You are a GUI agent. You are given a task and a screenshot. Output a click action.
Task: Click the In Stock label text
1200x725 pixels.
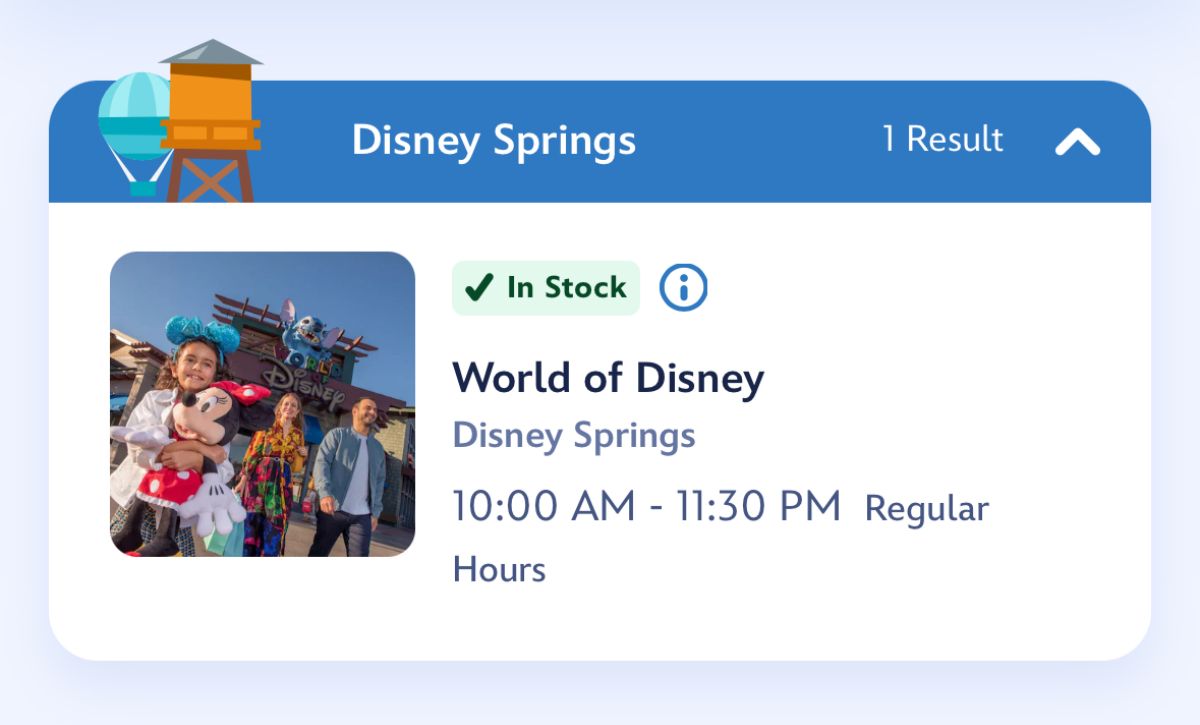coord(566,288)
